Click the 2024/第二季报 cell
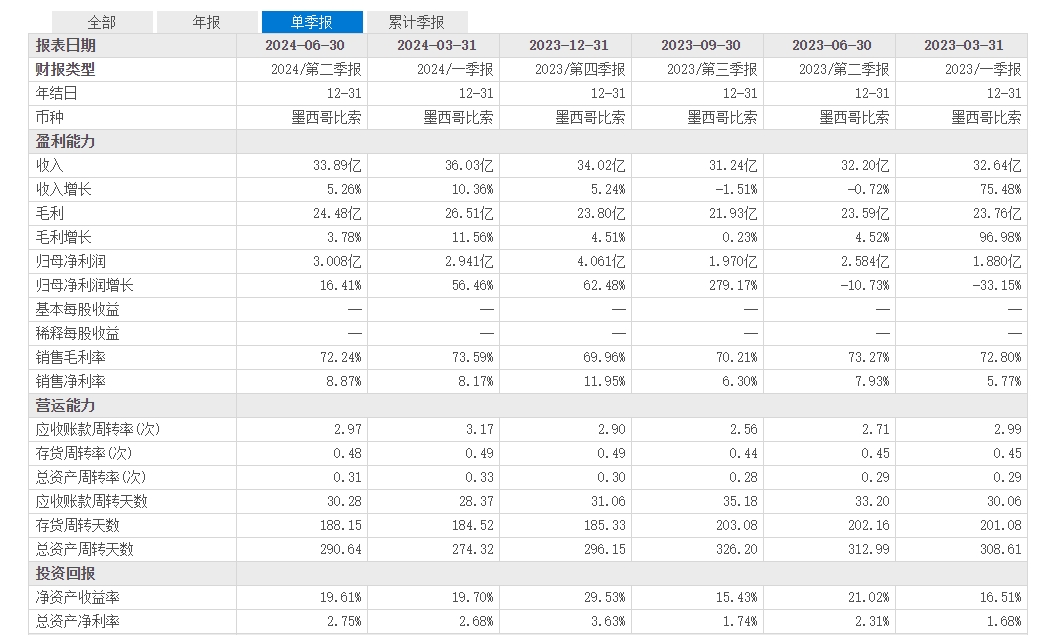 (316, 69)
